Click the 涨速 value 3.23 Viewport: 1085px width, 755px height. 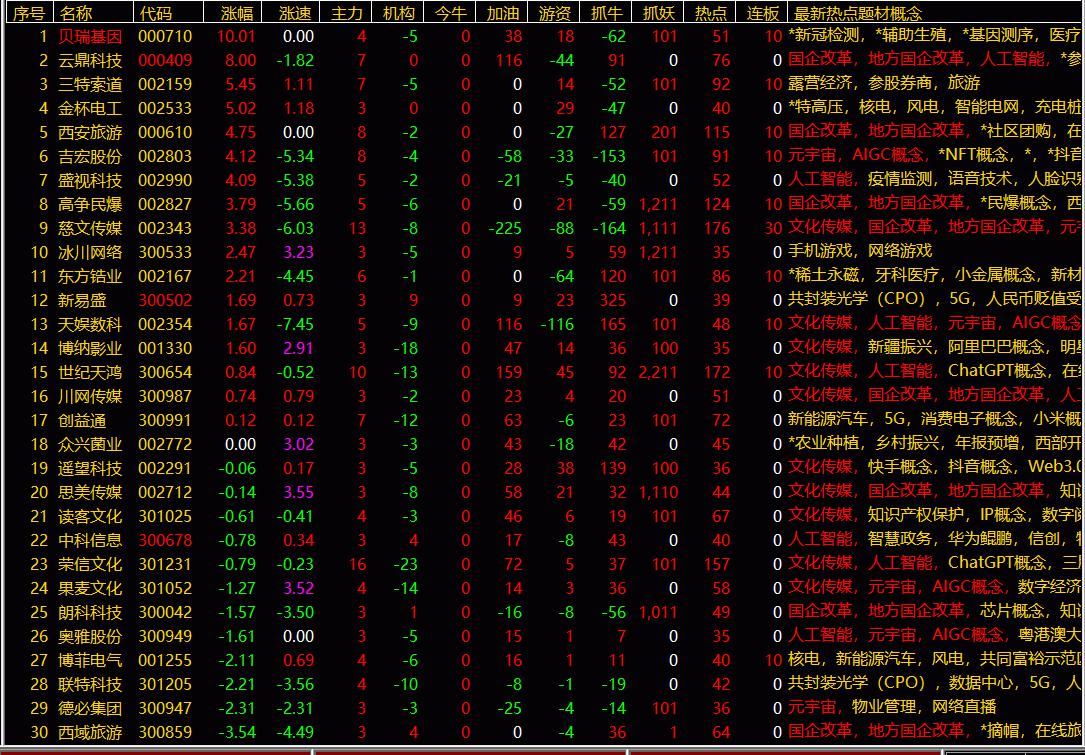pyautogui.click(x=299, y=253)
